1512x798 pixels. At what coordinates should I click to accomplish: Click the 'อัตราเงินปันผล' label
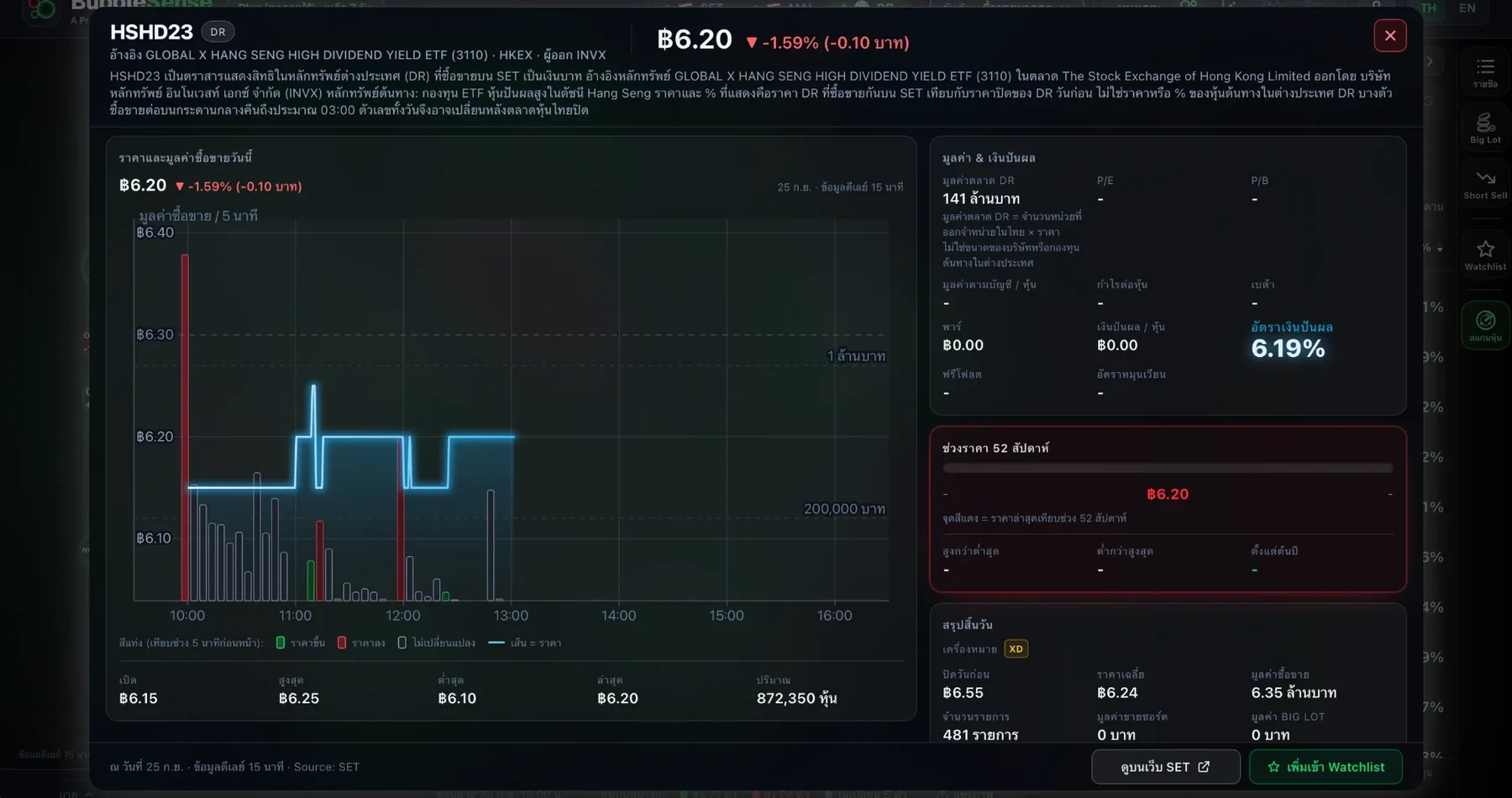point(1292,327)
